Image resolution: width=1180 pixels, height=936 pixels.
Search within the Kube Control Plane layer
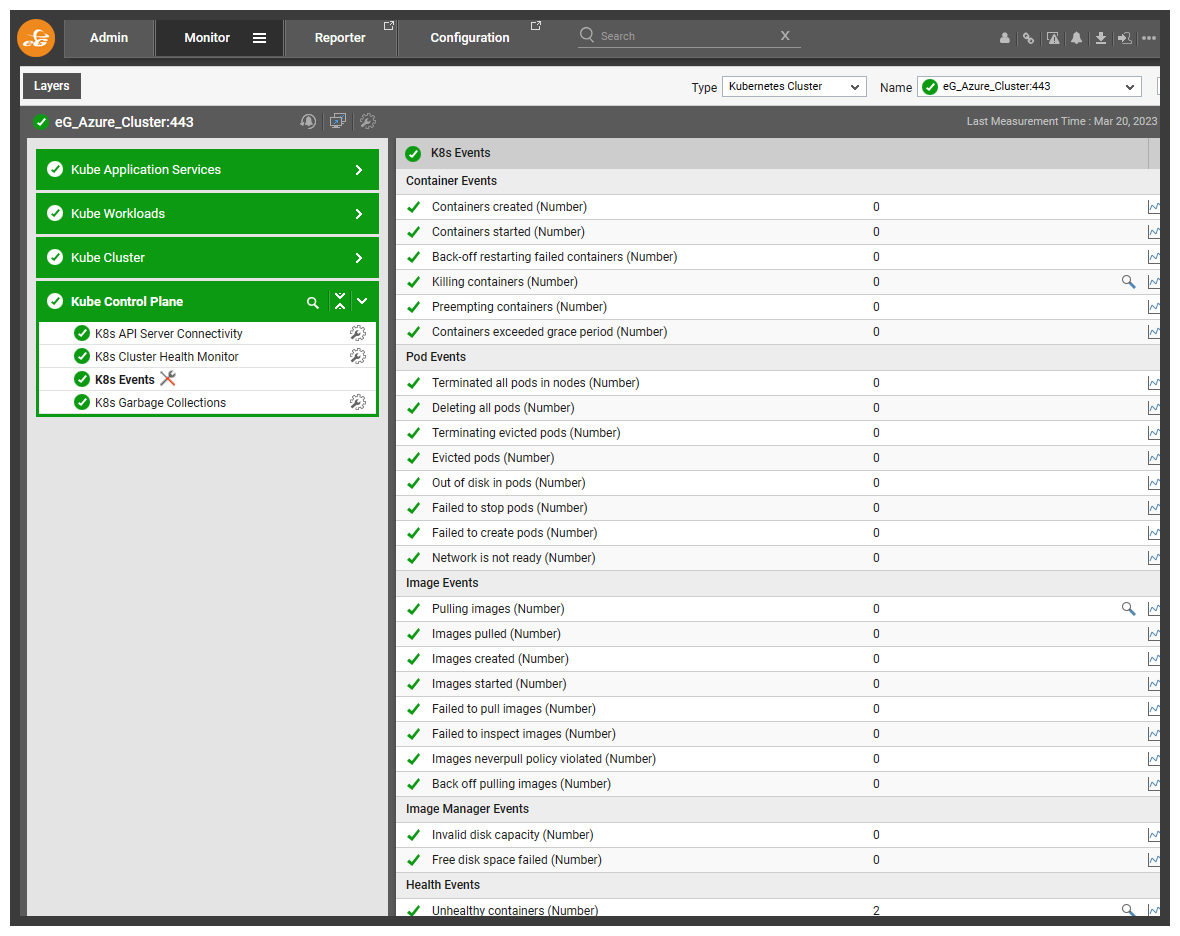312,302
